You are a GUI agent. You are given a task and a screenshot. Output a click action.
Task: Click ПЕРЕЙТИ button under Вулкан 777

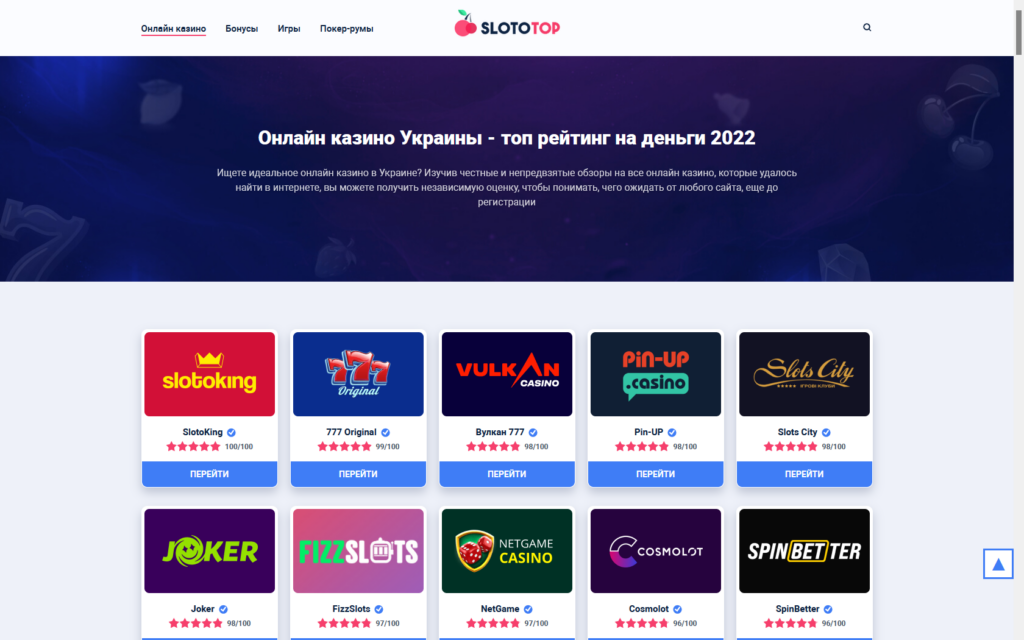click(x=507, y=474)
